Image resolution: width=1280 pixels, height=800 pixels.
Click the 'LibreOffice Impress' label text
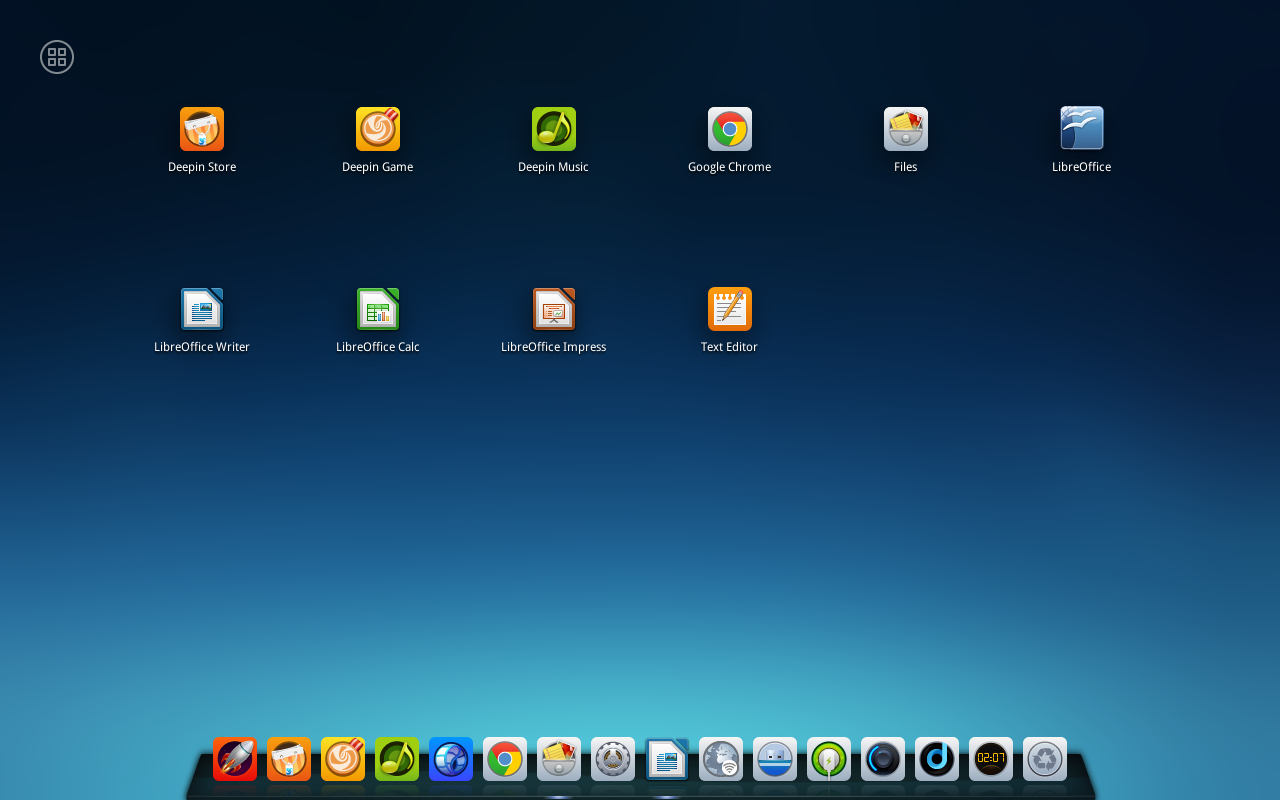[x=553, y=347]
